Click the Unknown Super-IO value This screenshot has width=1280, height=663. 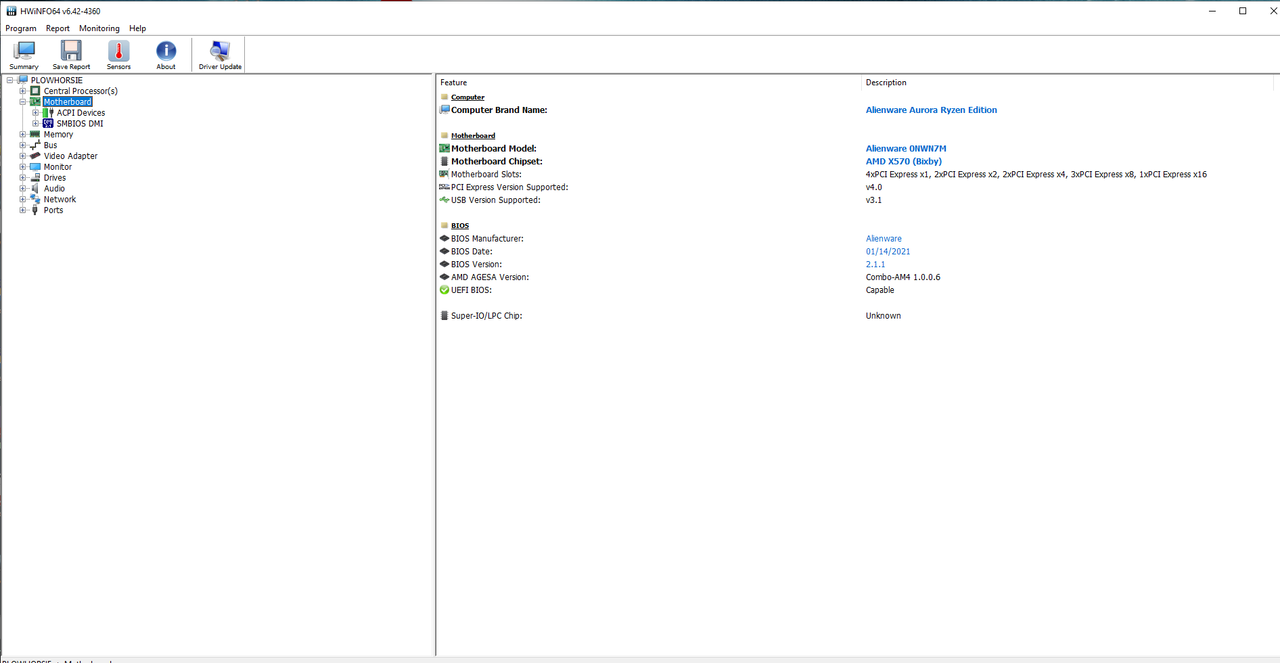[x=883, y=316]
